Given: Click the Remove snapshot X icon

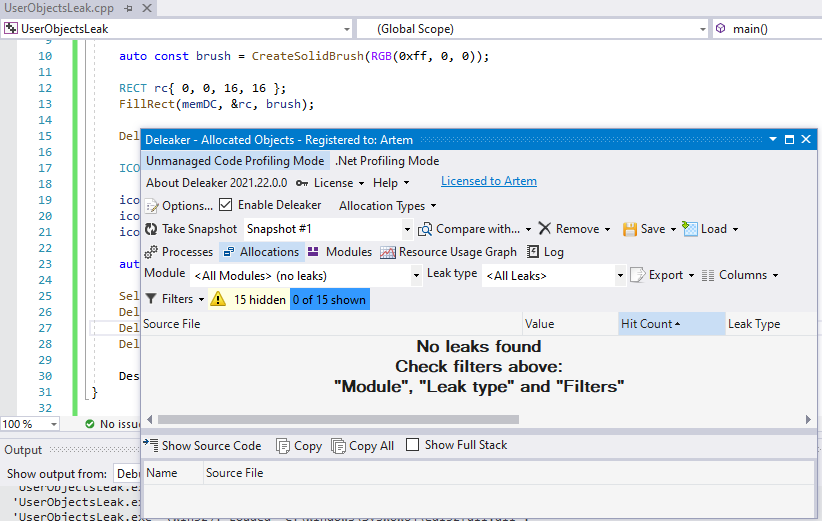Looking at the screenshot, I should tap(545, 229).
